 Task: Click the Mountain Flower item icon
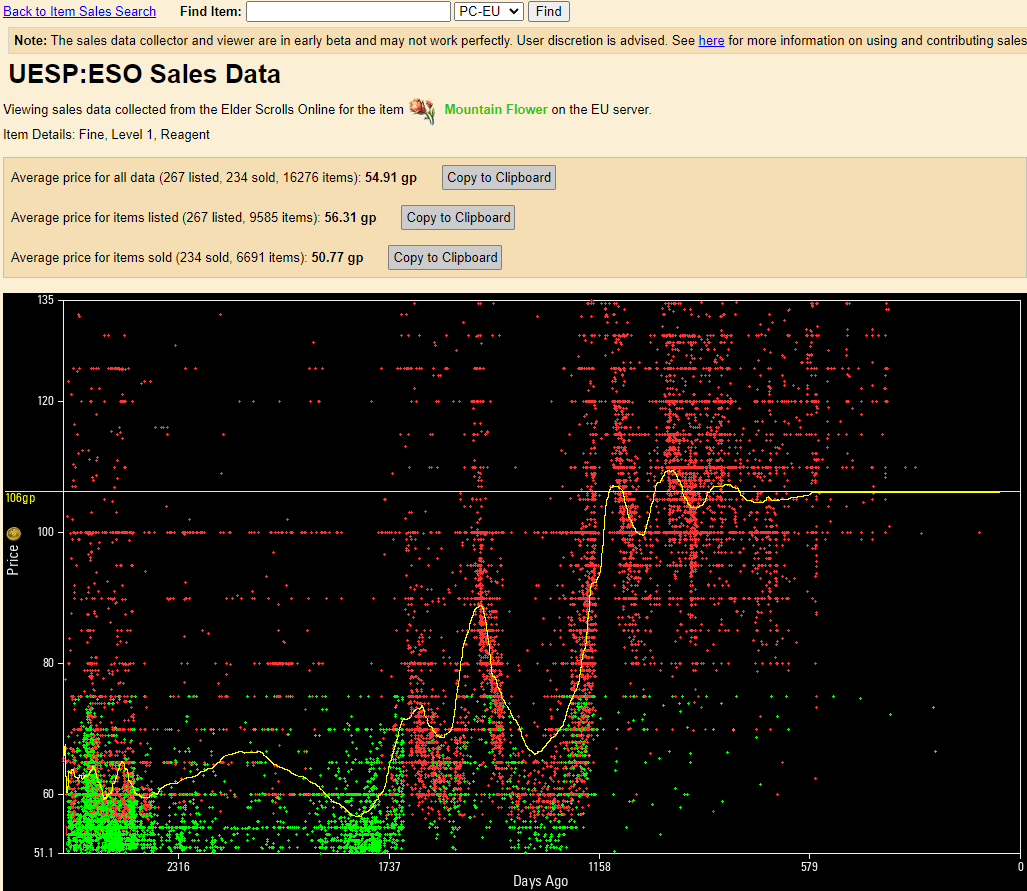point(422,110)
